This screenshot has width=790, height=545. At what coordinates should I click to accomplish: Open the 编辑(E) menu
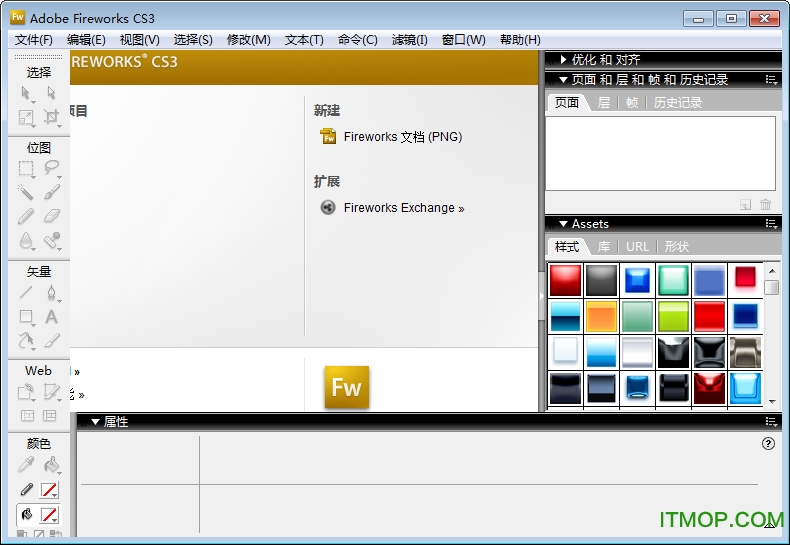click(x=86, y=40)
